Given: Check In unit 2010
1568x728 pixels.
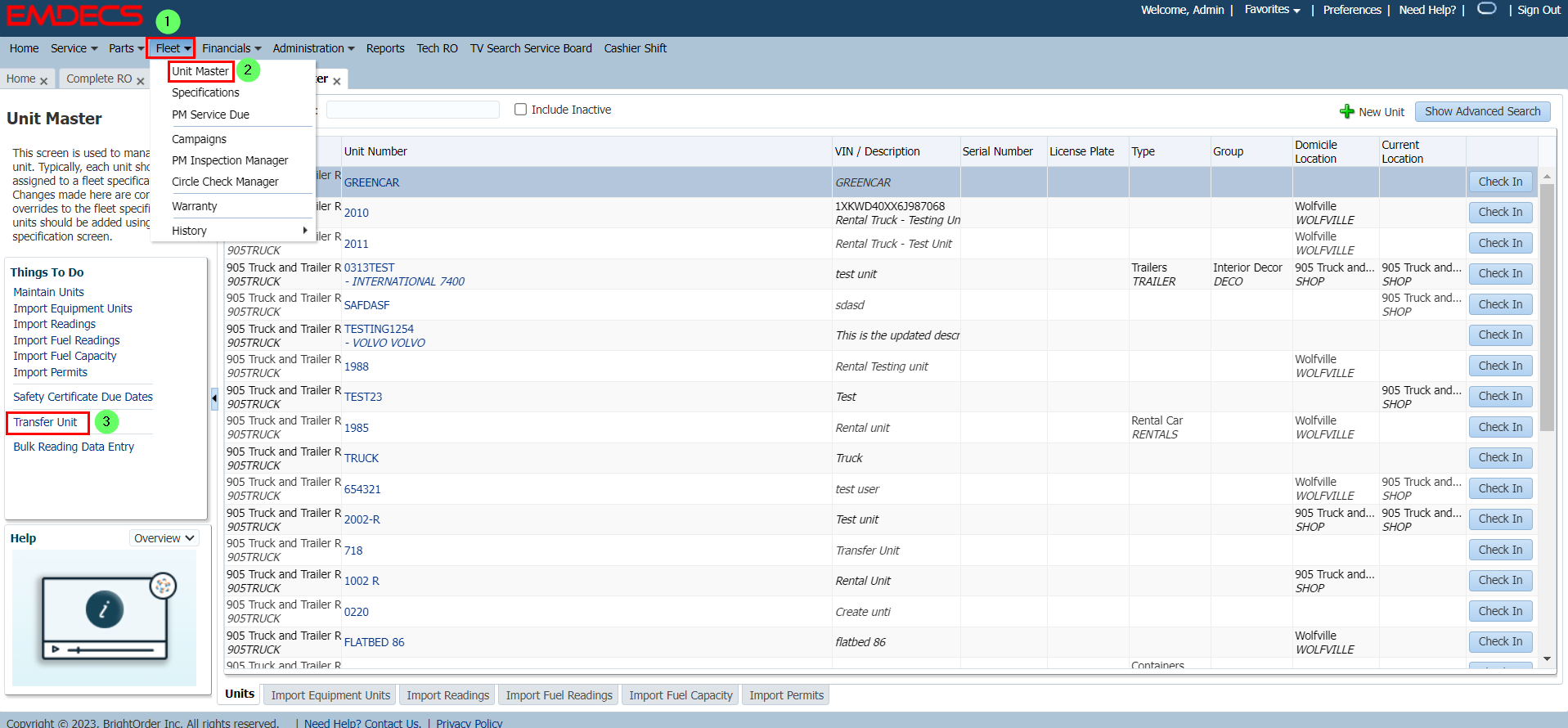Looking at the screenshot, I should click(x=1500, y=212).
